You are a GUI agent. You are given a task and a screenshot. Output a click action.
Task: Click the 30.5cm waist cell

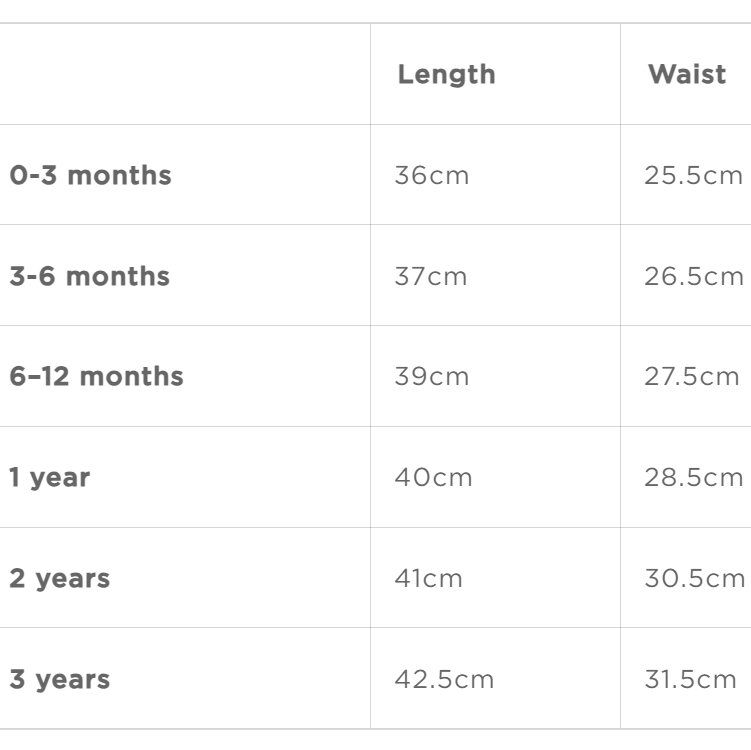[694, 578]
